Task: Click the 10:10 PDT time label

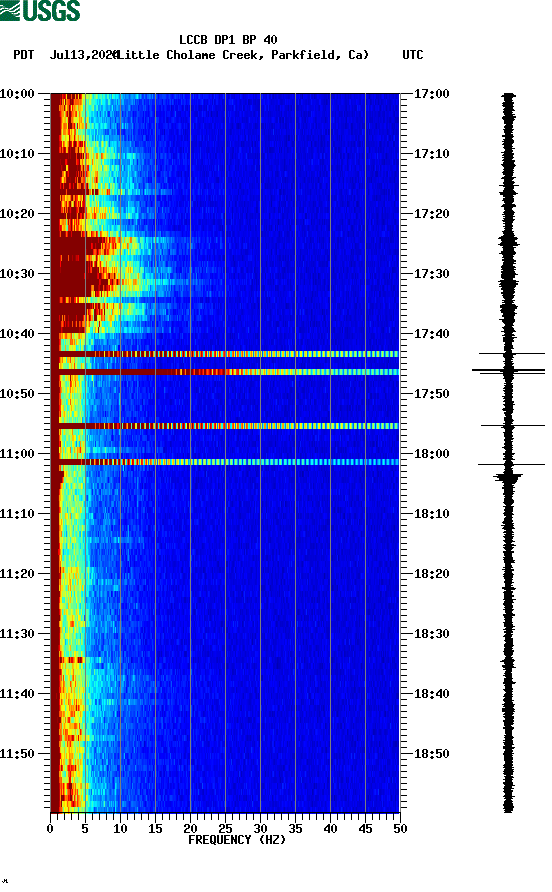Action: (17, 154)
